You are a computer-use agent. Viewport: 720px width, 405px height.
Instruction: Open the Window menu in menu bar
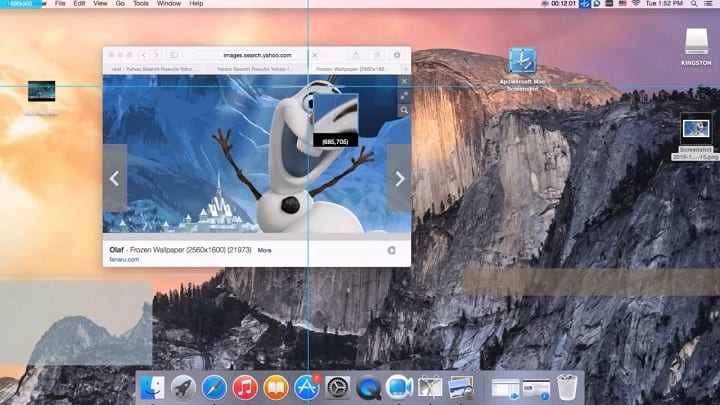pos(169,4)
